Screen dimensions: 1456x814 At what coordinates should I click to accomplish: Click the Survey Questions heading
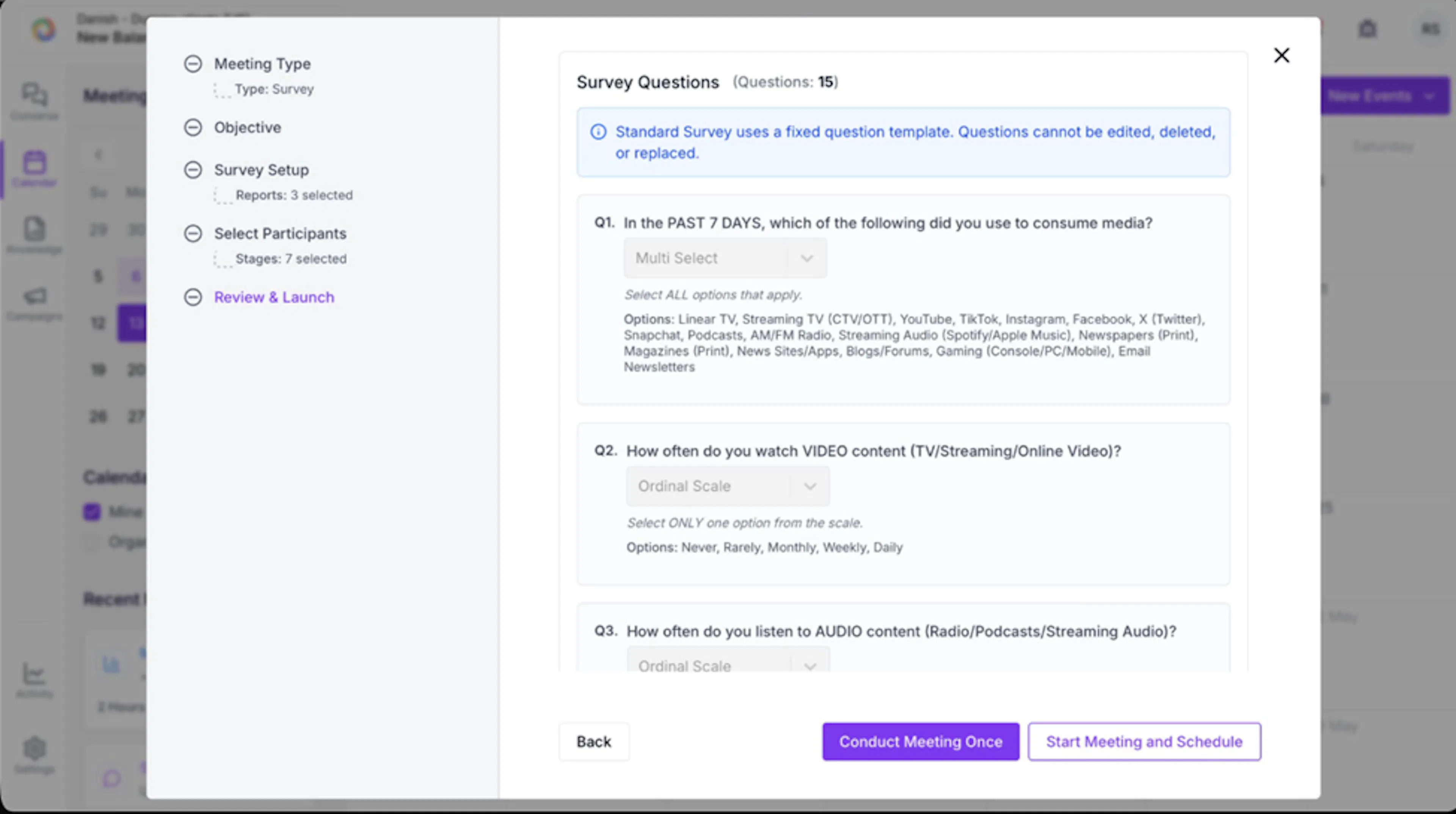coord(648,83)
